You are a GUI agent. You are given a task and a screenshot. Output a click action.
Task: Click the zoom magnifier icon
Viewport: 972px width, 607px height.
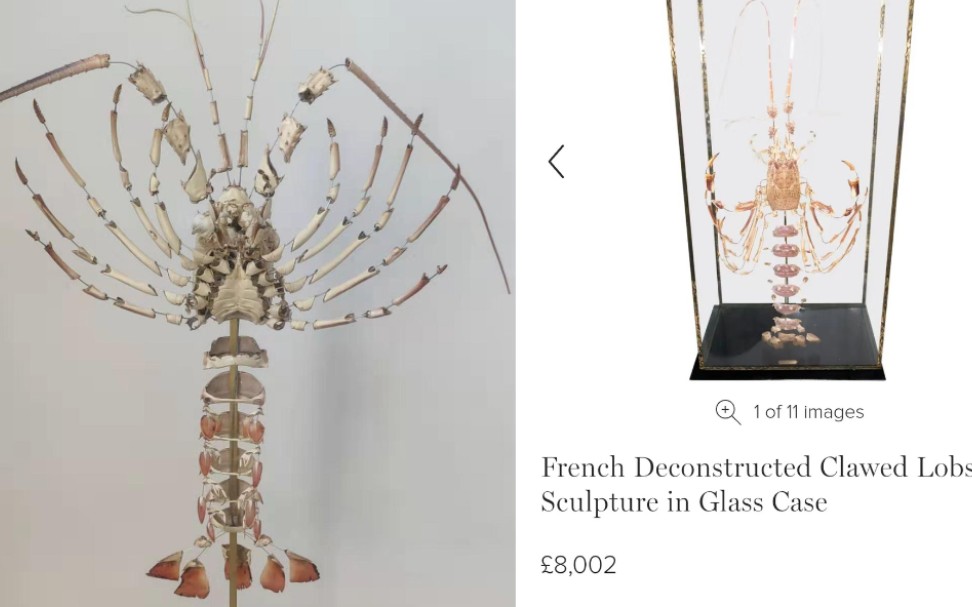click(728, 412)
